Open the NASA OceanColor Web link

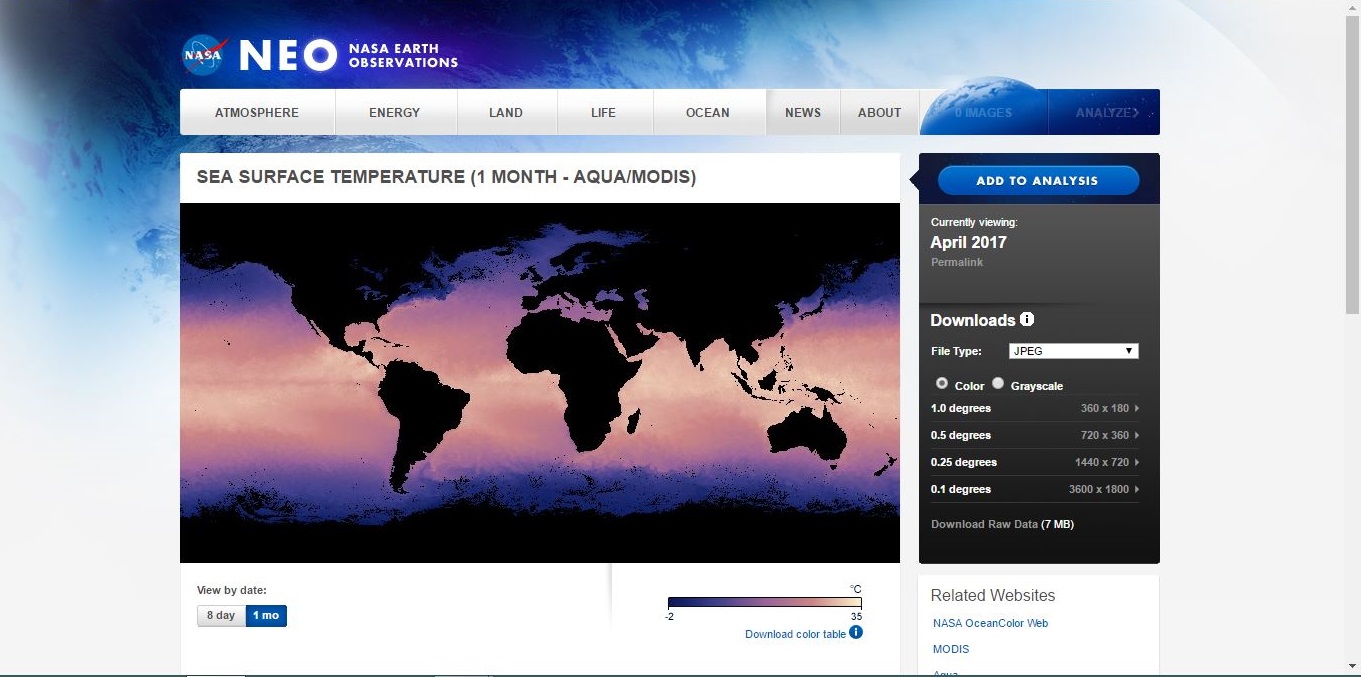[990, 623]
